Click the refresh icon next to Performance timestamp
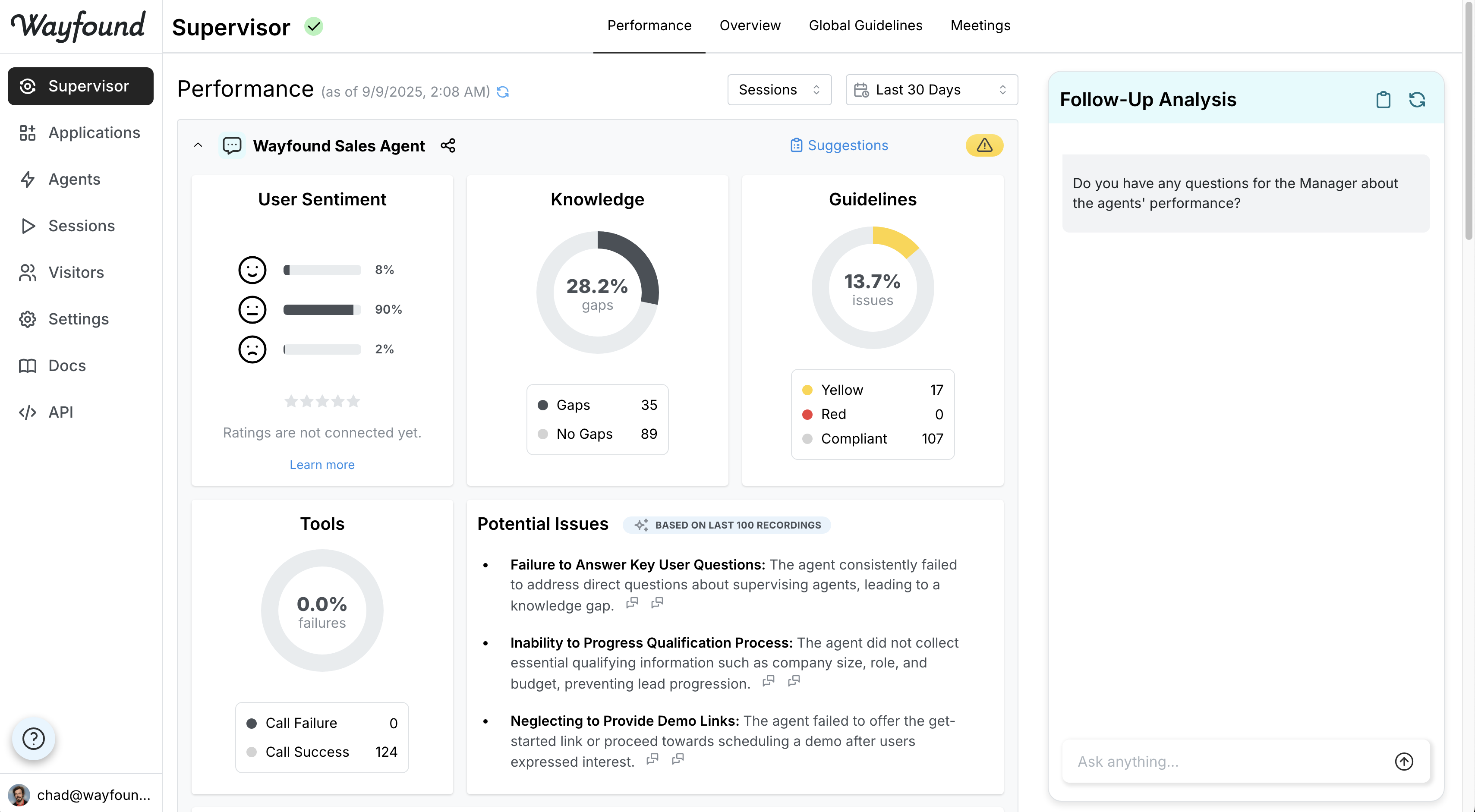 503,91
